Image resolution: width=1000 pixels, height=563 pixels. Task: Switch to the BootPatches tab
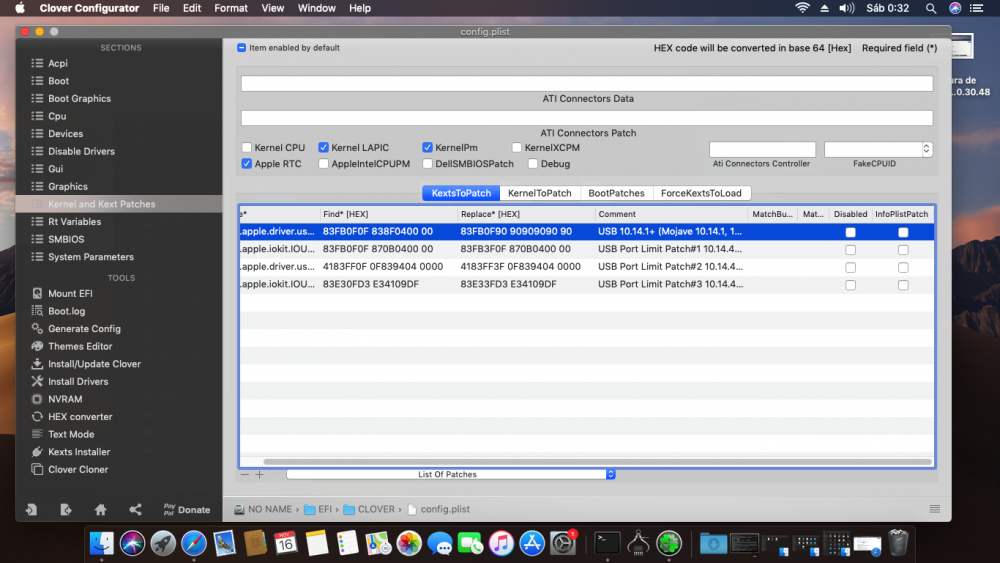point(616,193)
